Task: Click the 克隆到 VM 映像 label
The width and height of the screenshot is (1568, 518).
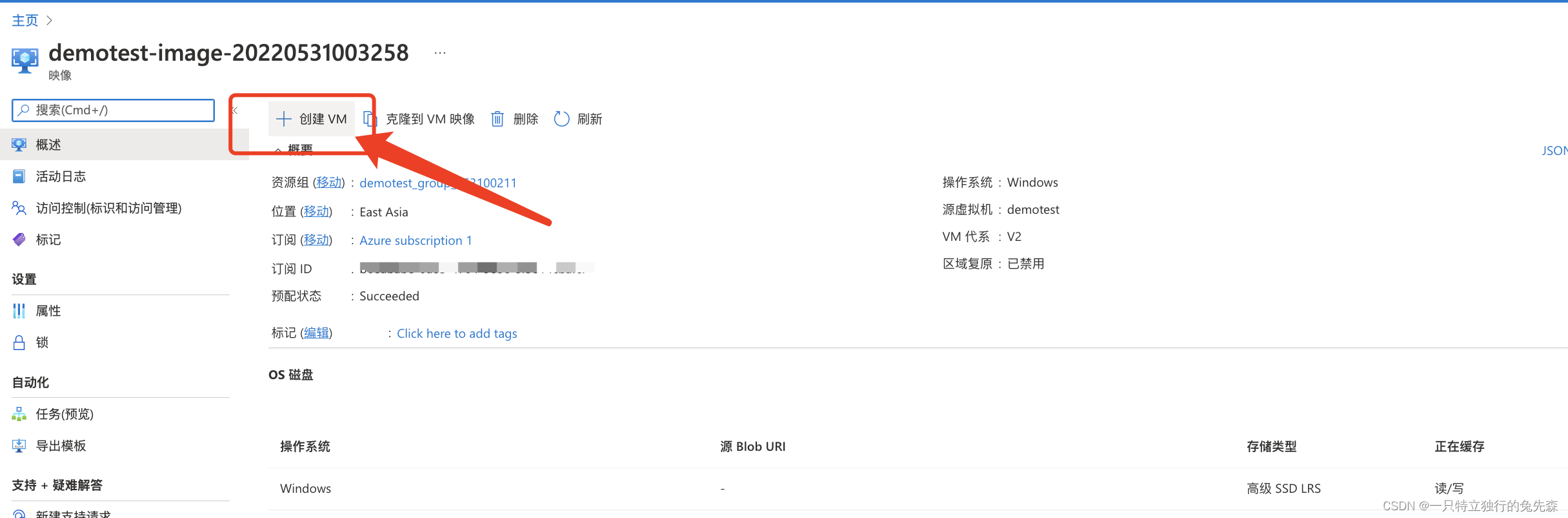Action: coord(430,119)
